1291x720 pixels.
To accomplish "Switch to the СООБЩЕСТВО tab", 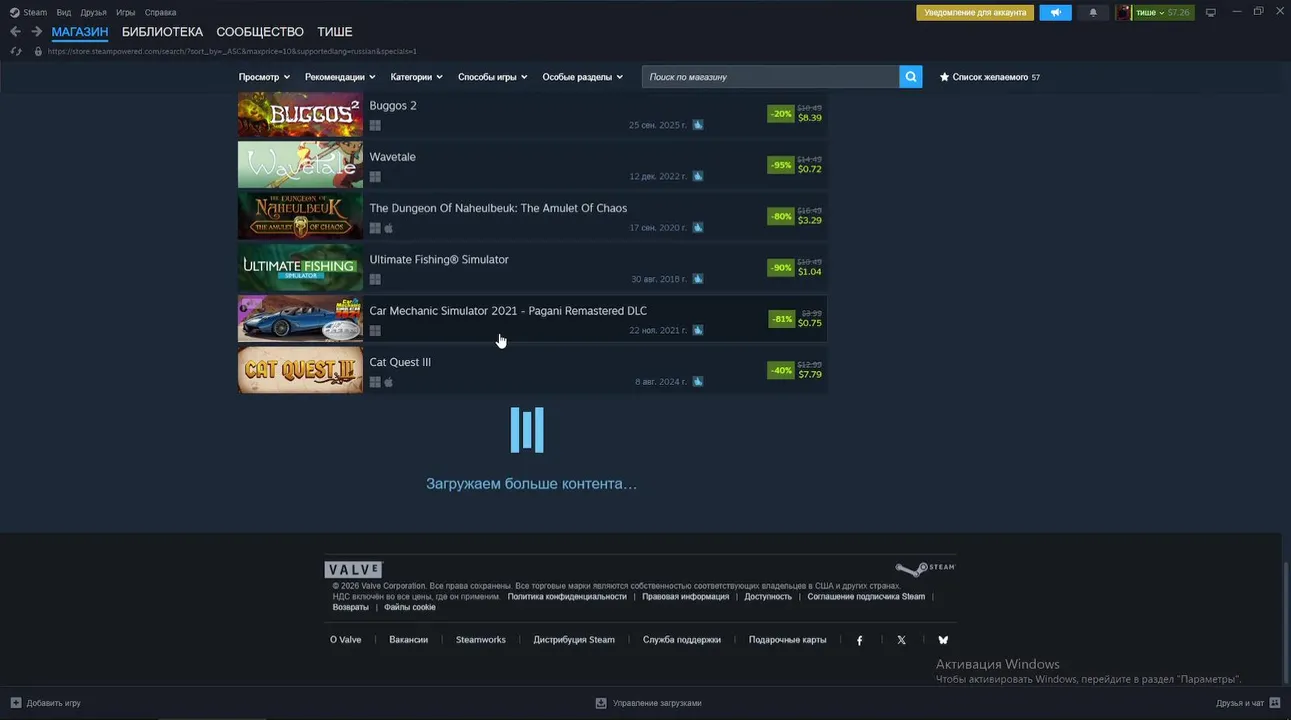I will click(x=260, y=32).
